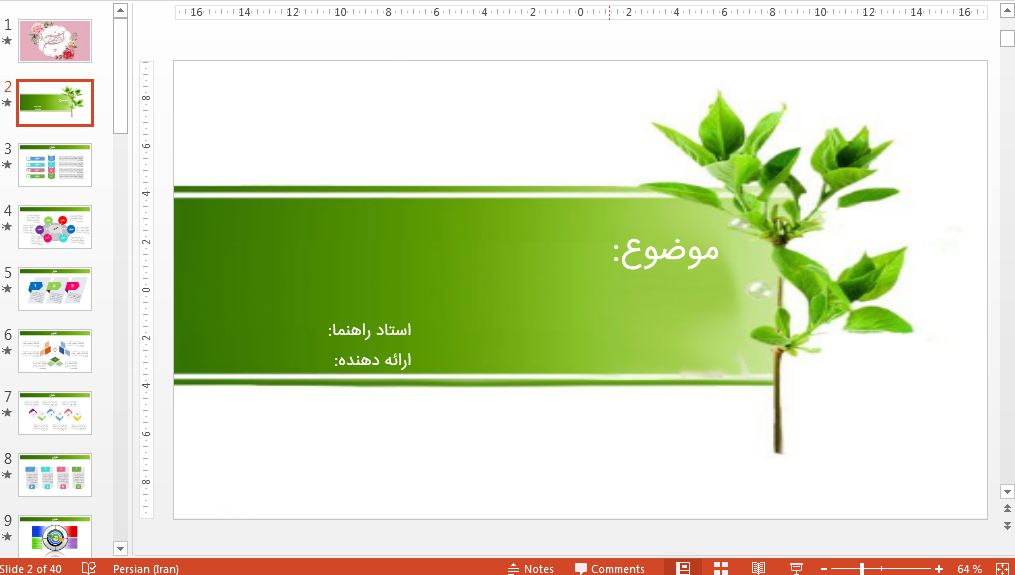Open Slide Sorter view

tap(721, 568)
